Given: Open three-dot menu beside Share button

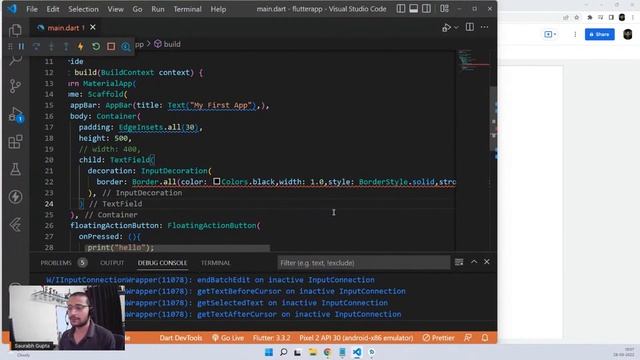Looking at the screenshot, I should point(575,34).
